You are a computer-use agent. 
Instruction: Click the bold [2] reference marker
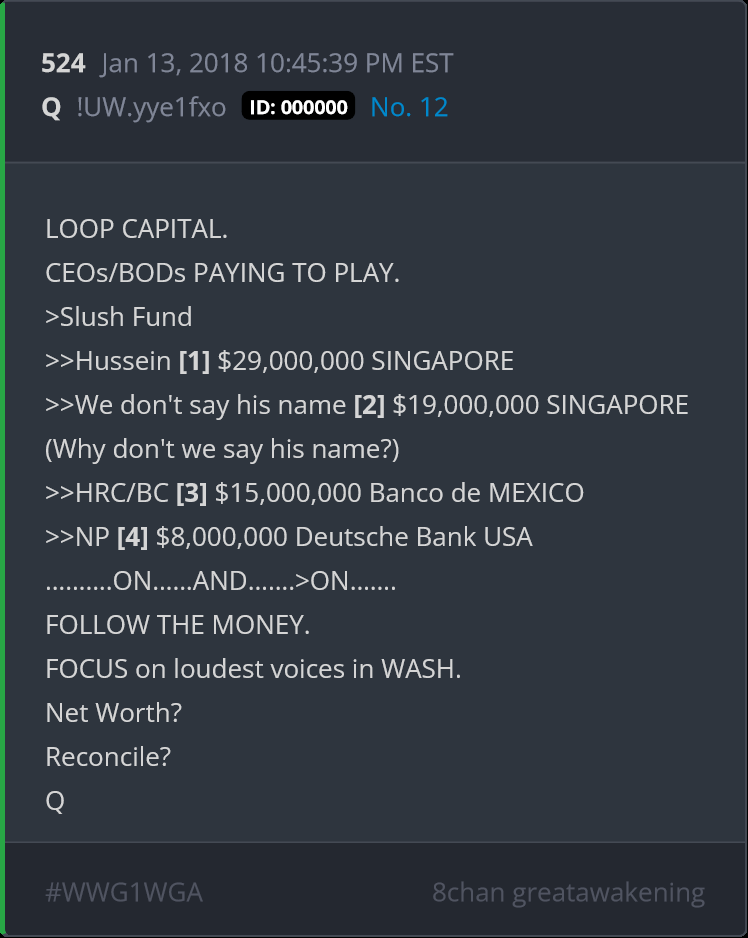[369, 406]
